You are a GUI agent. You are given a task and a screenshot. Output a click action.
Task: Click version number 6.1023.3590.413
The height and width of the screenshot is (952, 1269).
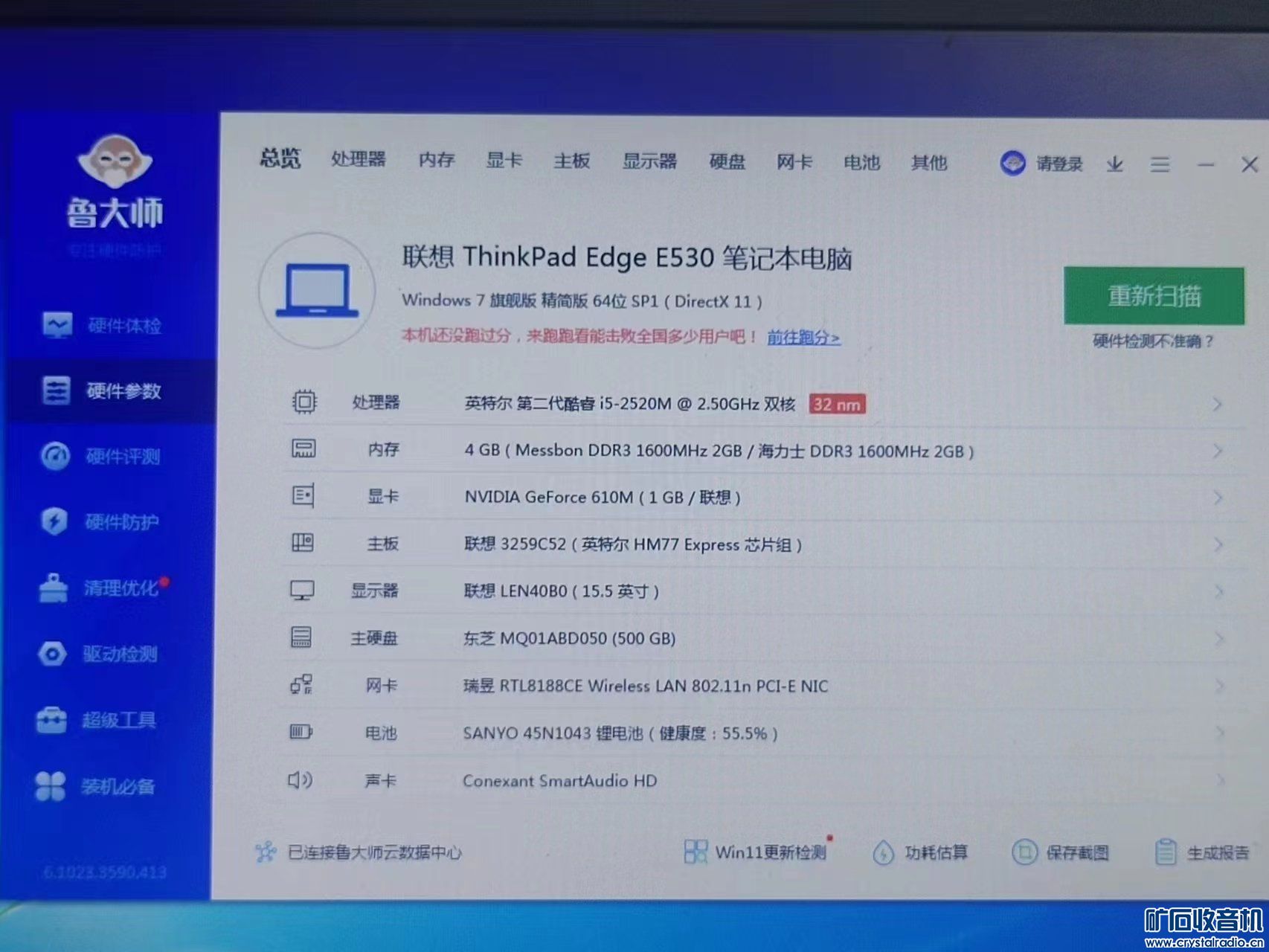coord(104,872)
